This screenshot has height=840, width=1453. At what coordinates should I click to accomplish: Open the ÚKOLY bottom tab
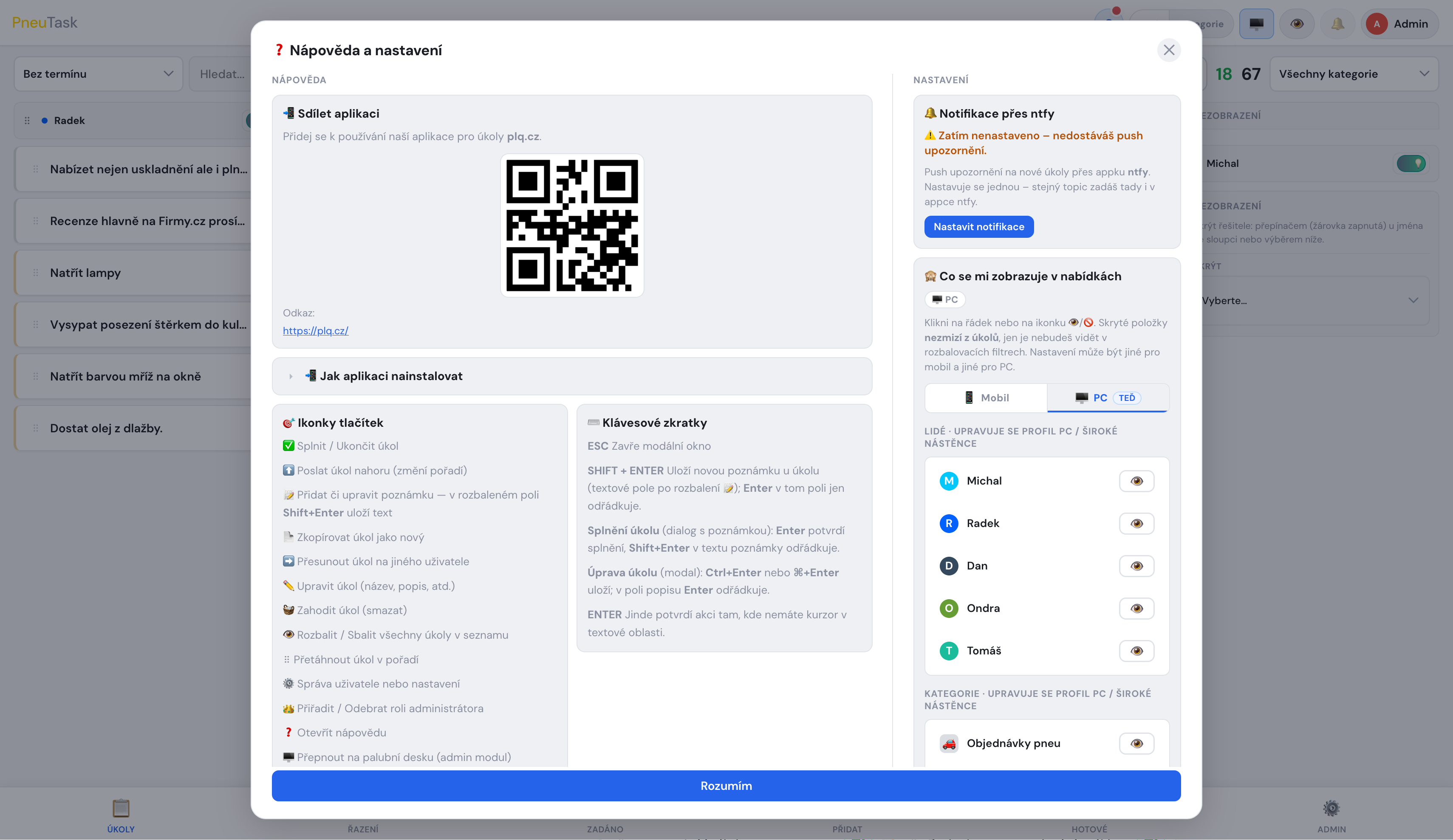point(121,815)
